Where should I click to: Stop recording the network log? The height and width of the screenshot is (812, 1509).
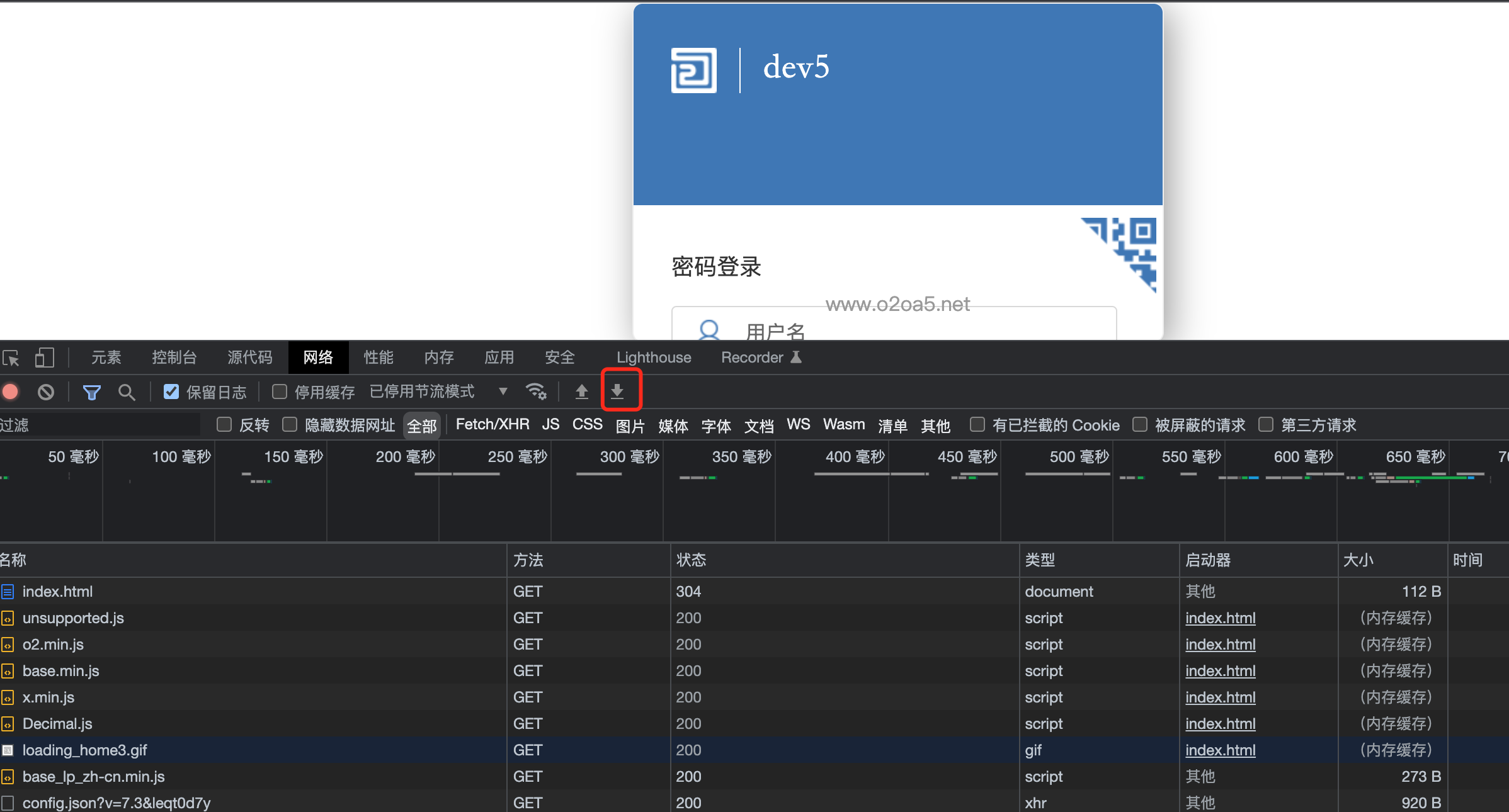(x=11, y=391)
